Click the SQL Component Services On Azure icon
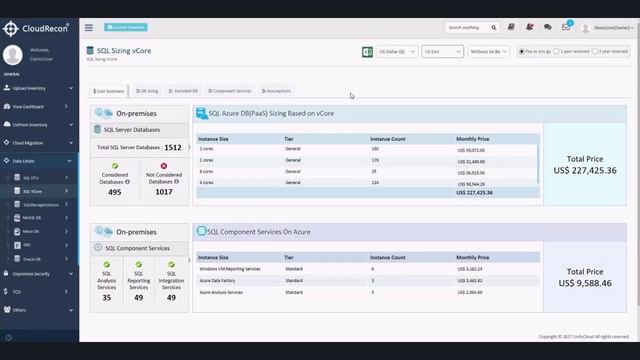This screenshot has height=360, width=640. tap(201, 231)
